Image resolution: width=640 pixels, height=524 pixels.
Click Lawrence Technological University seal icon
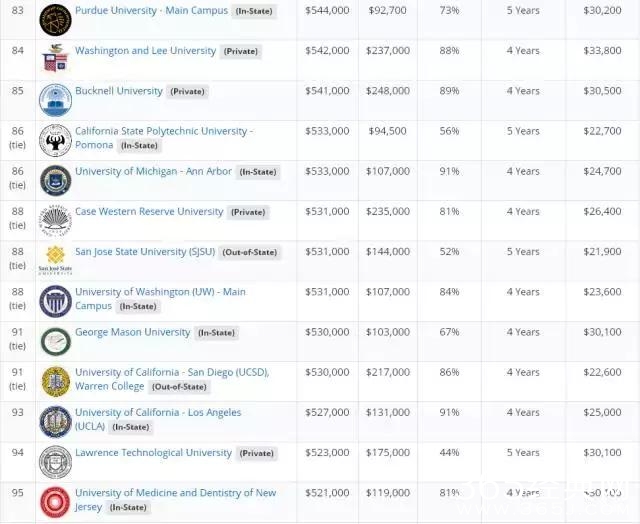pyautogui.click(x=55, y=461)
